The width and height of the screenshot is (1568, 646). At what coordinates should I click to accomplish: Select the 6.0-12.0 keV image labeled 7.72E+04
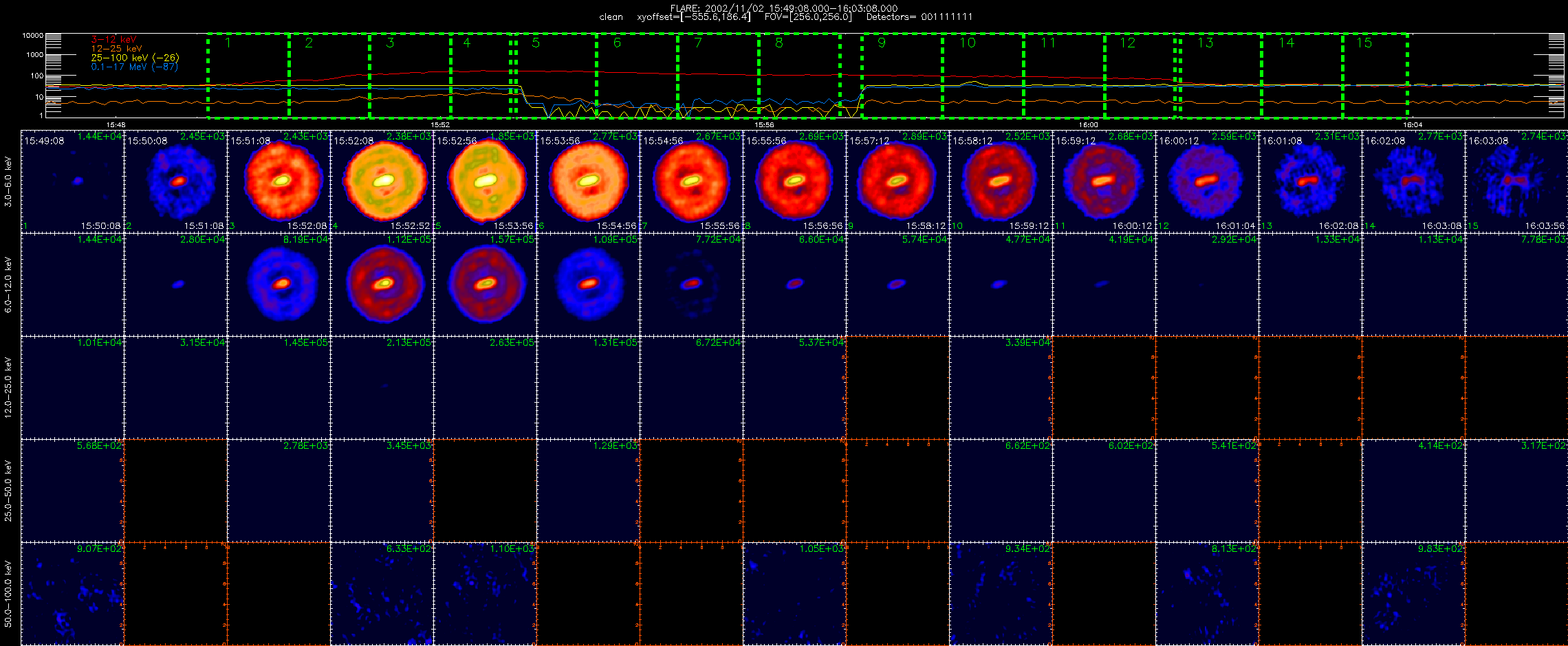(x=691, y=285)
